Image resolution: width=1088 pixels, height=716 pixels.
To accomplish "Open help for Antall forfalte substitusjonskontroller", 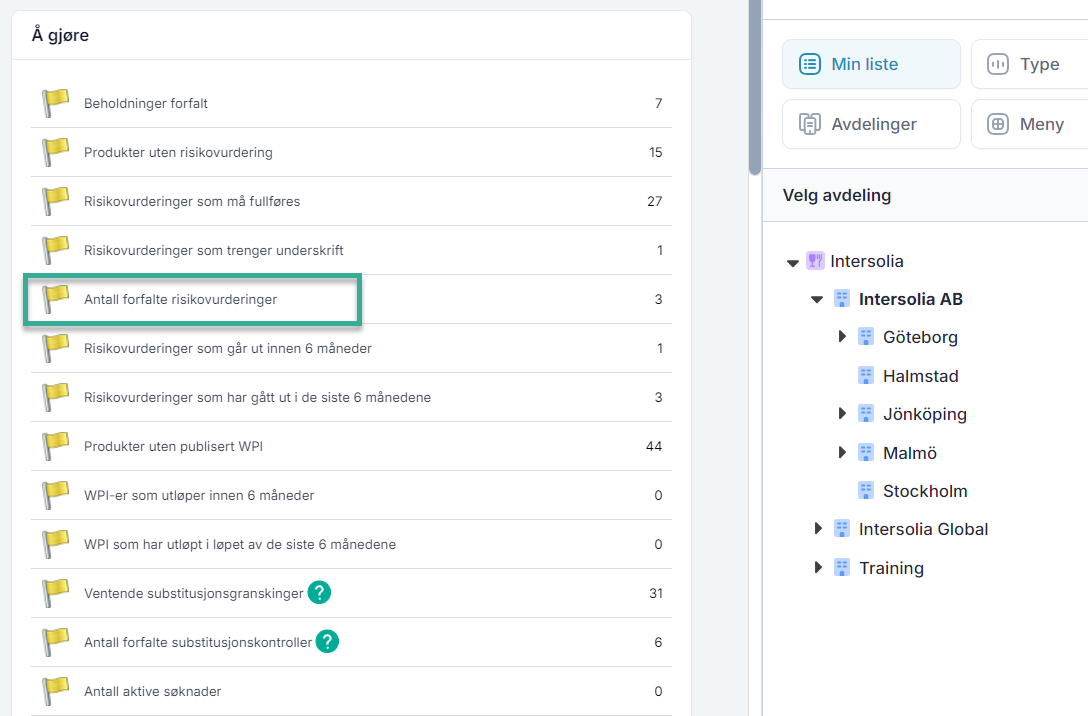I will click(x=328, y=641).
